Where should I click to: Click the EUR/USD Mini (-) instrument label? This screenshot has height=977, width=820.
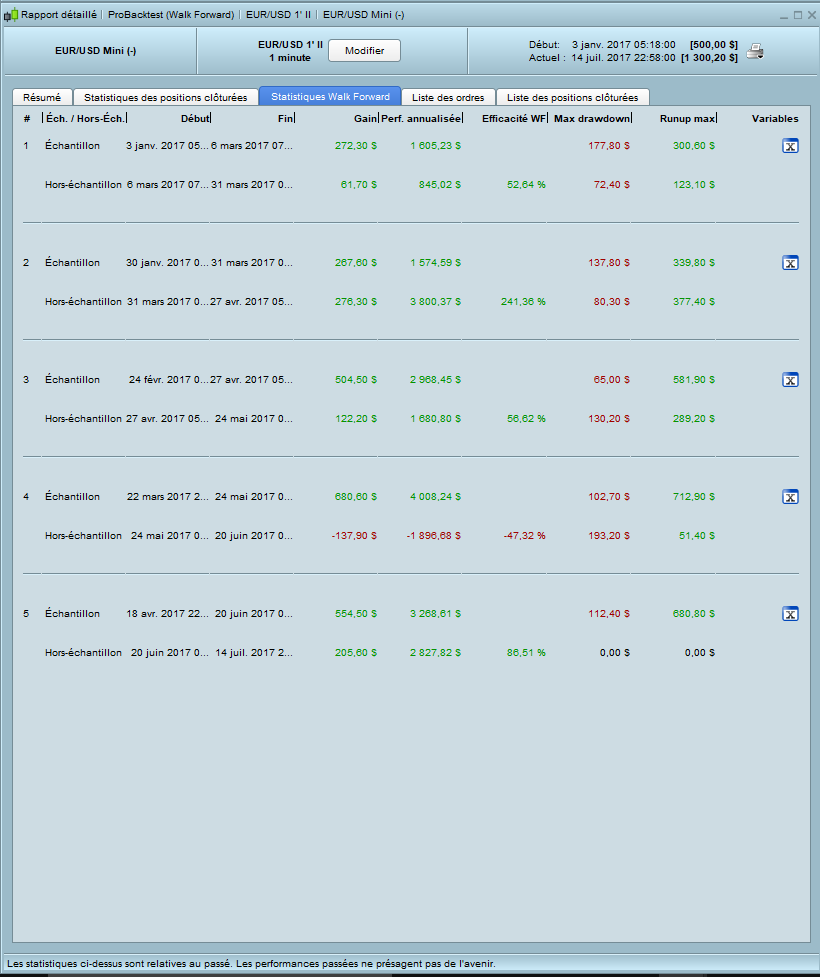pos(95,51)
